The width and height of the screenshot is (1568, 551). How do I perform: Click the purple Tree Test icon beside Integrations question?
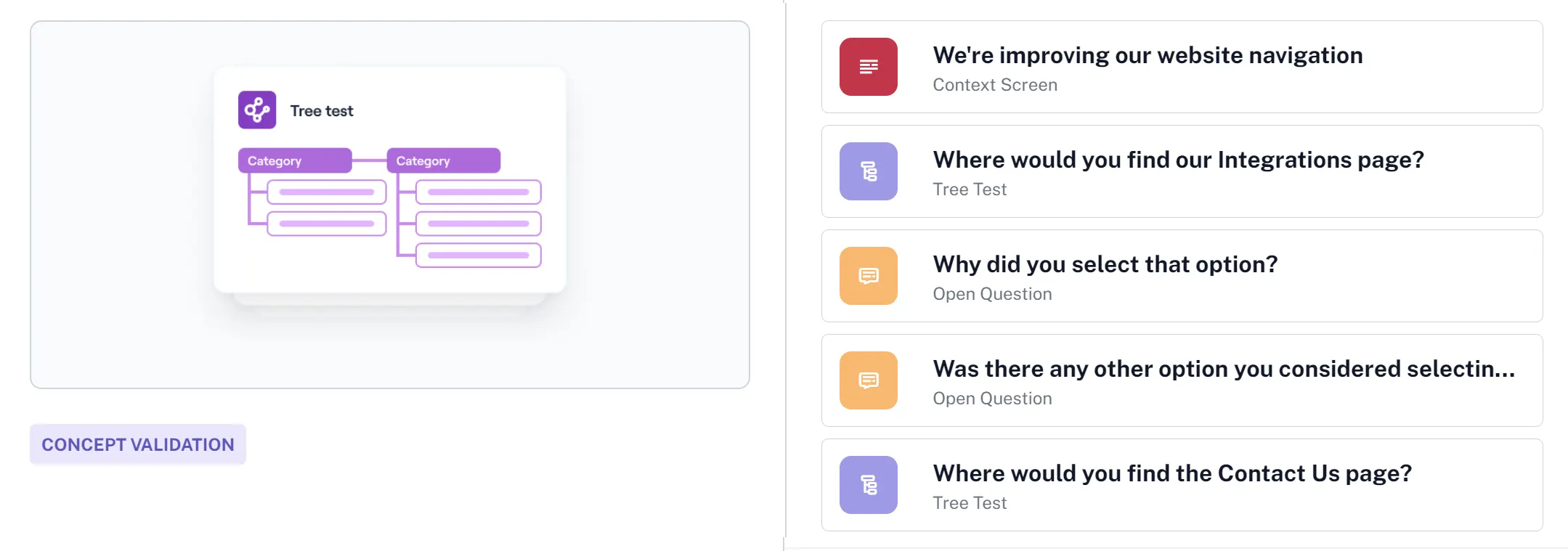coord(868,171)
